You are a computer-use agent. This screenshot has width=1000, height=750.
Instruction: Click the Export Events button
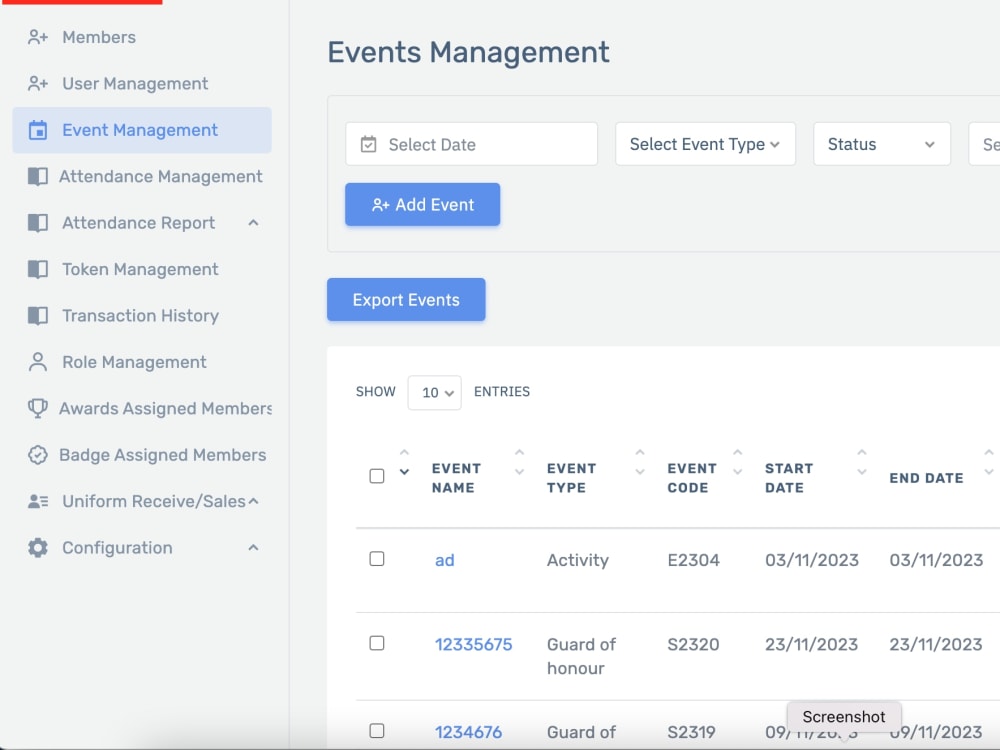pyautogui.click(x=406, y=300)
